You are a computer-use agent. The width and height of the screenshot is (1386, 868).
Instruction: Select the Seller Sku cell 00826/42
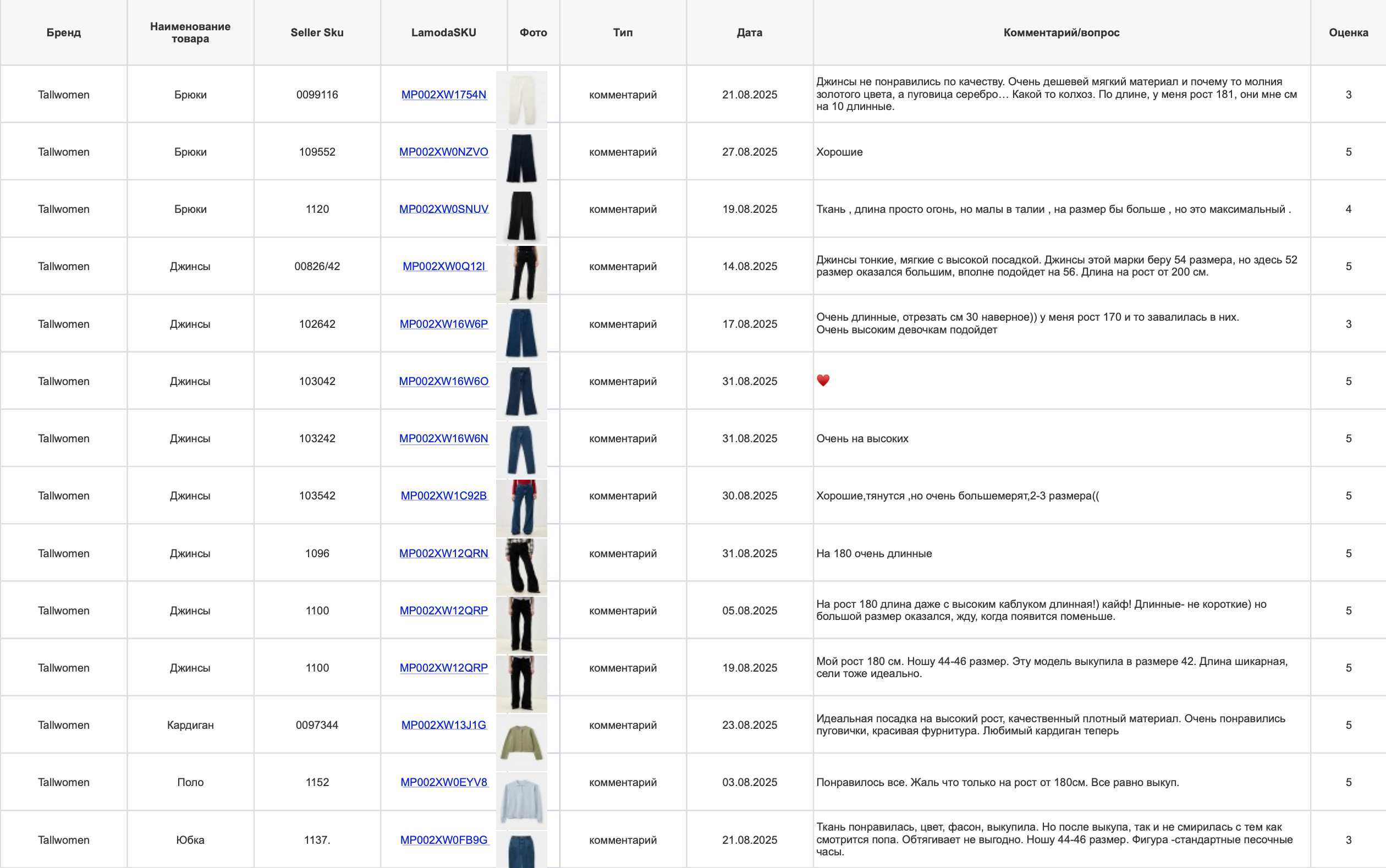point(317,266)
